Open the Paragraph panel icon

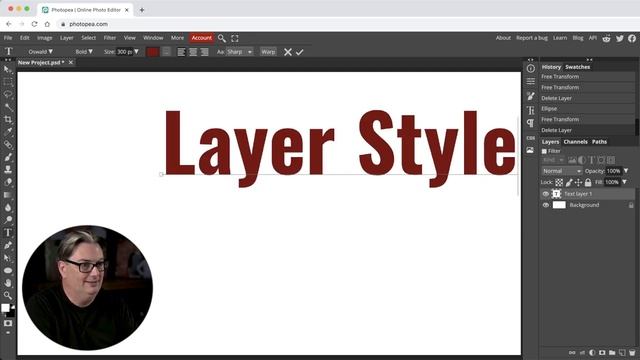(x=531, y=123)
